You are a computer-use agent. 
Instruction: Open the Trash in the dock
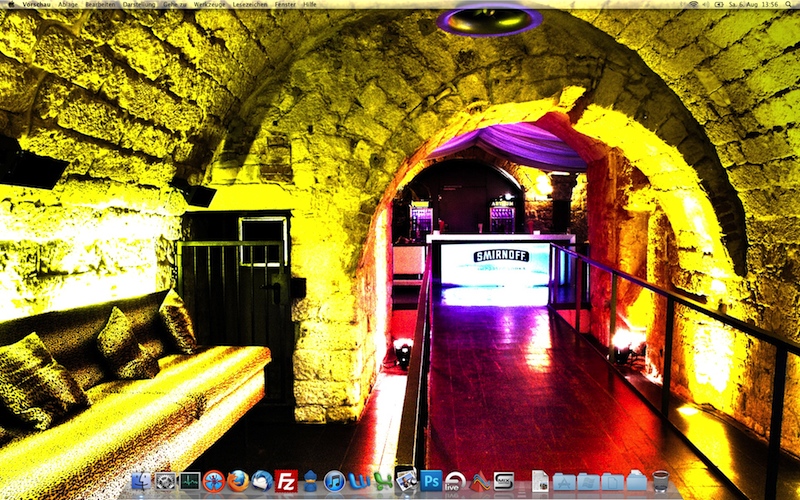click(x=660, y=481)
